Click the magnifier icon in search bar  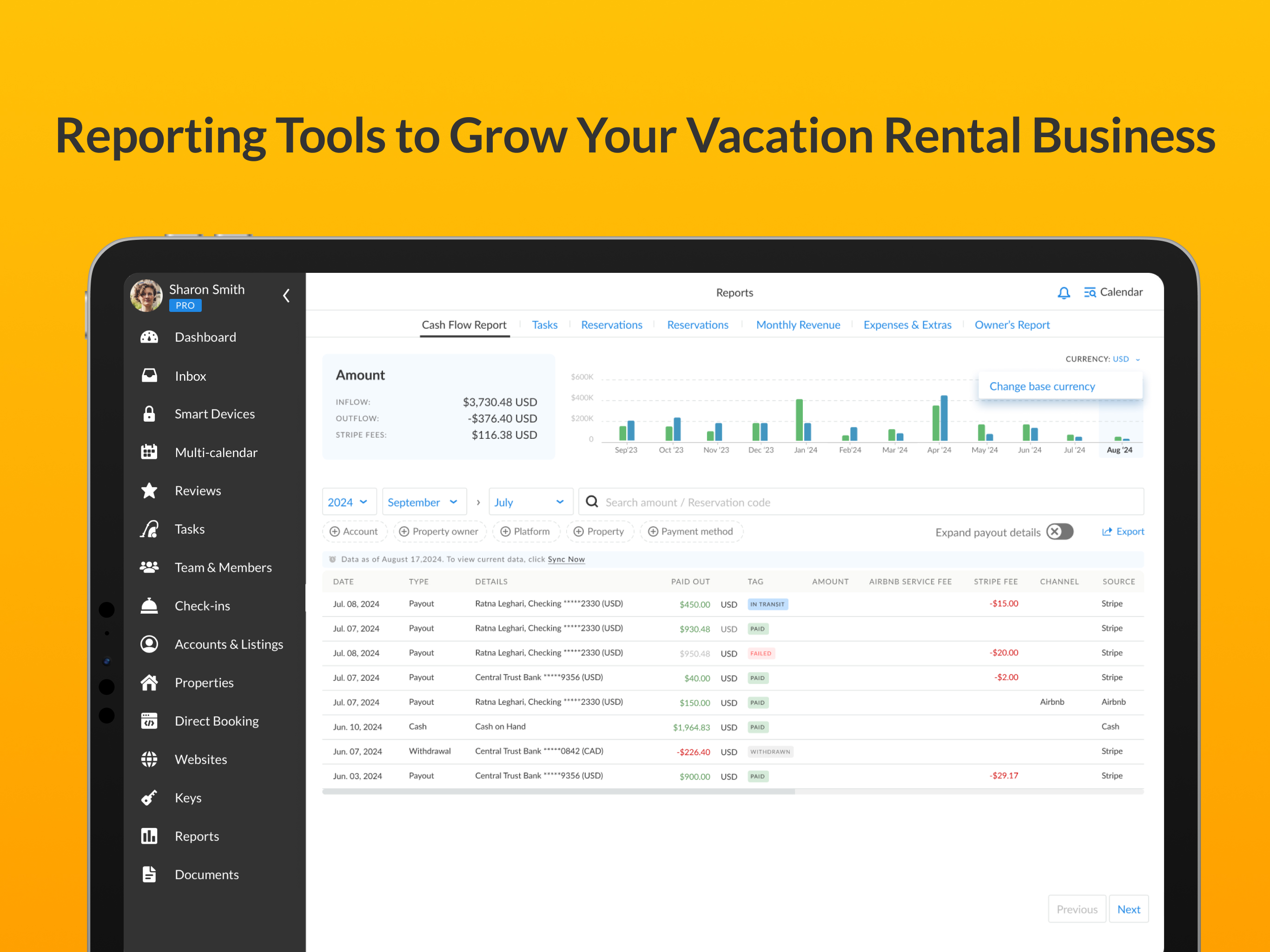click(x=592, y=502)
